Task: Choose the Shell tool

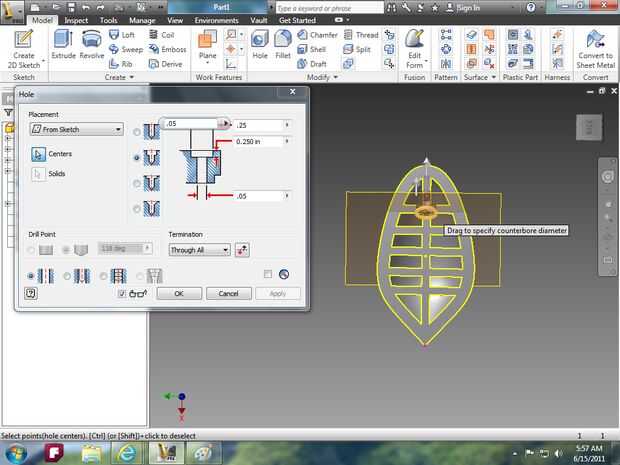Action: point(312,49)
